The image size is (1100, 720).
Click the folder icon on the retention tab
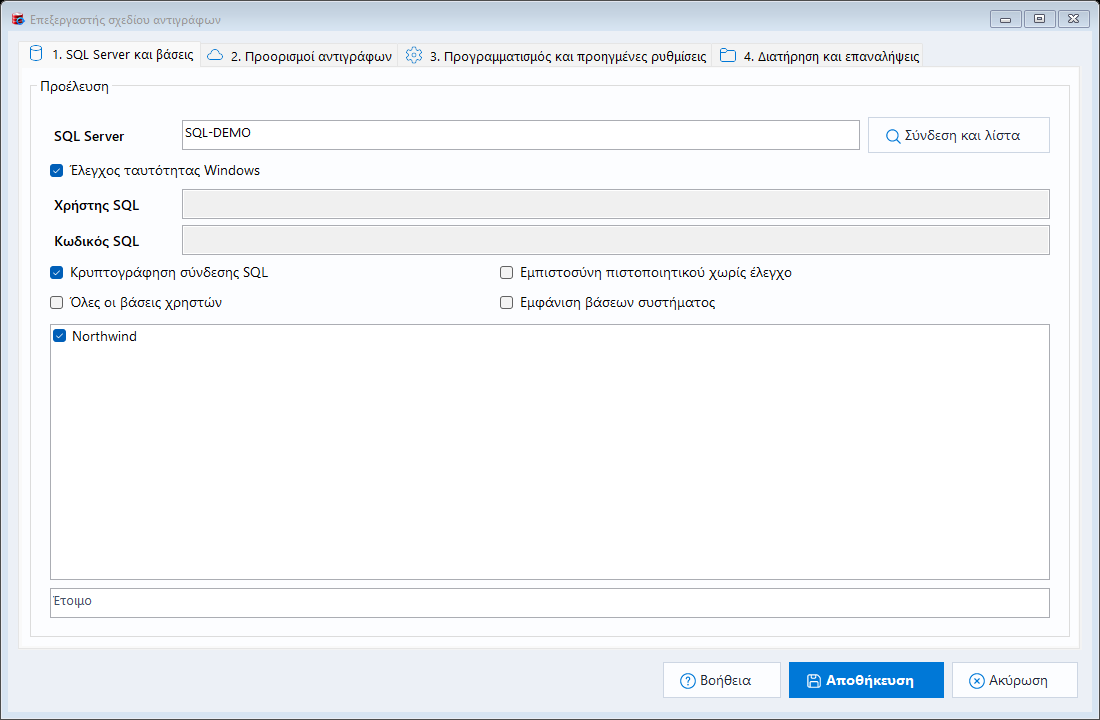(728, 55)
